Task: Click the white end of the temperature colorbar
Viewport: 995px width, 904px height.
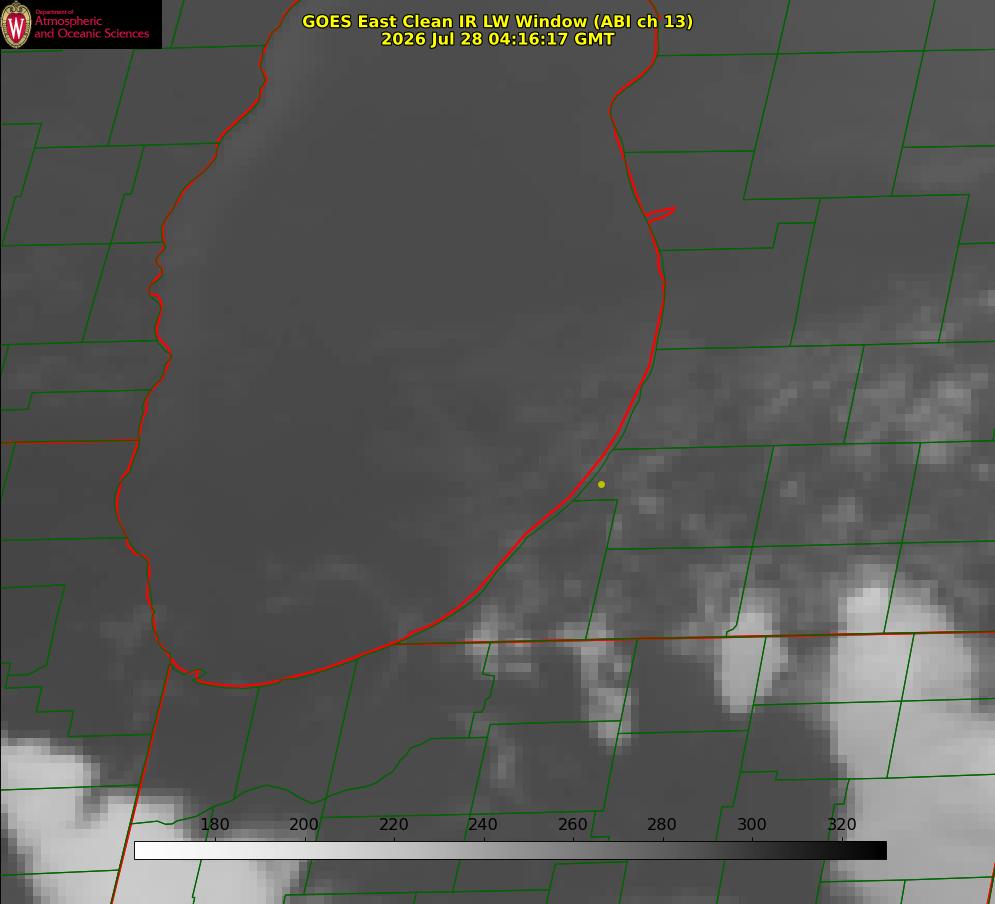Action: pyautogui.click(x=152, y=851)
